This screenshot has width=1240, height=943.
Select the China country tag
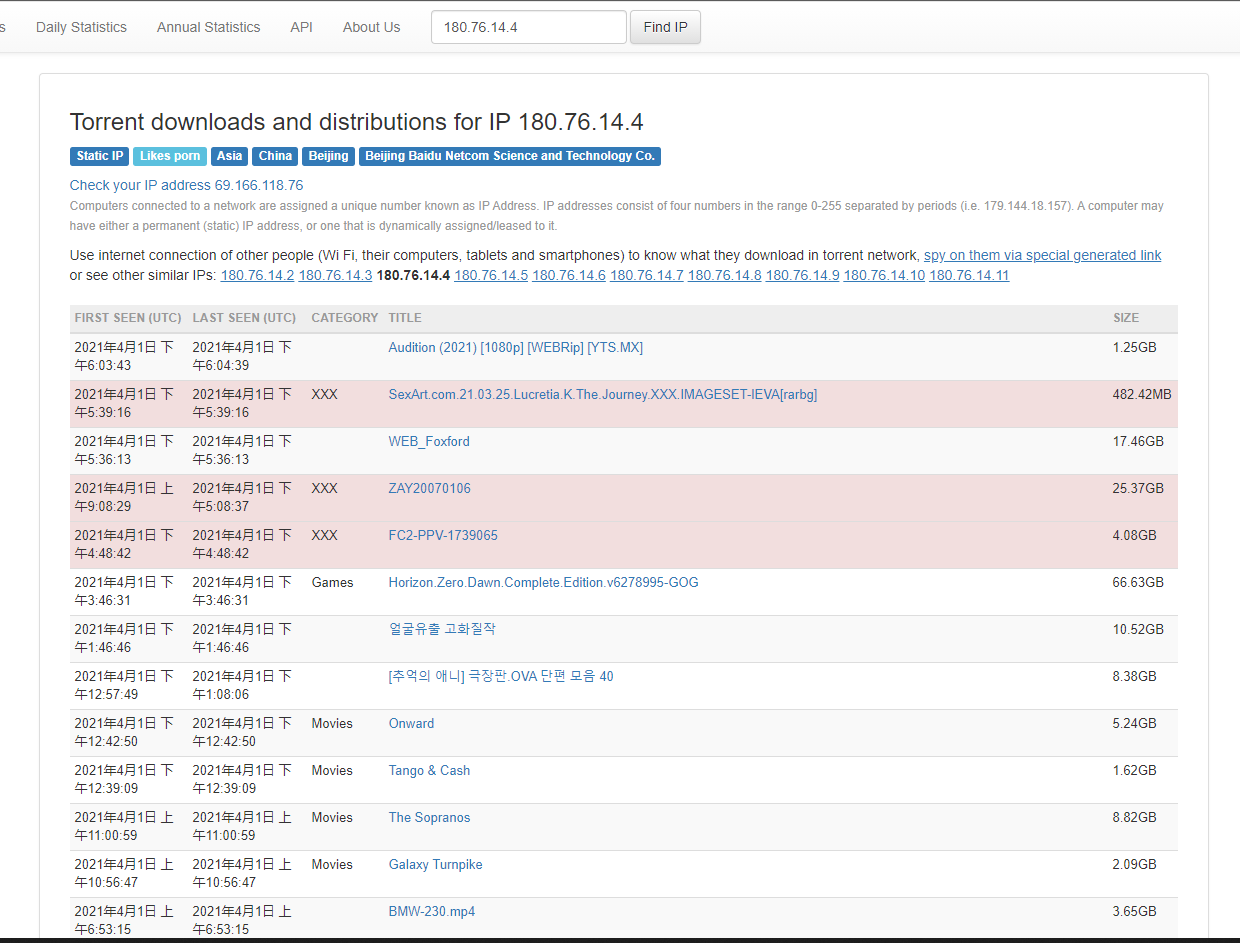pos(275,156)
